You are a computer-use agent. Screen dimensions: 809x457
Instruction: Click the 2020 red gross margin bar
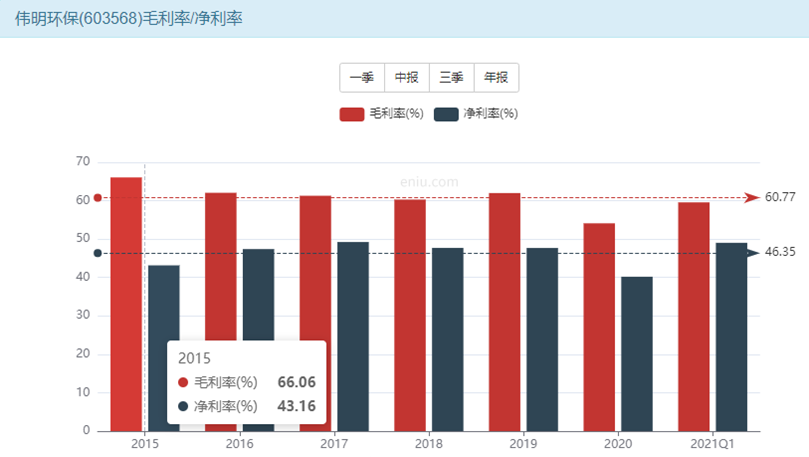pos(599,327)
